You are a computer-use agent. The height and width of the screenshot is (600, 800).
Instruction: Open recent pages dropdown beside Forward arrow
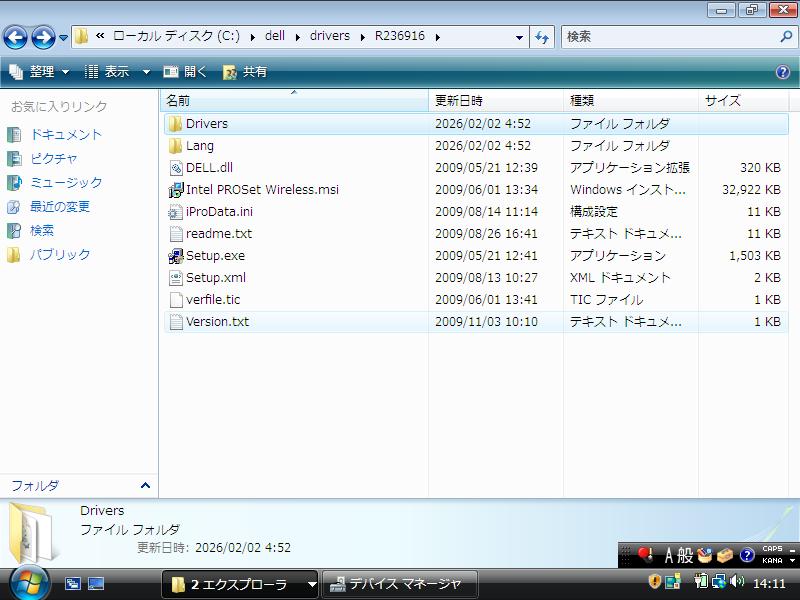pos(63,37)
